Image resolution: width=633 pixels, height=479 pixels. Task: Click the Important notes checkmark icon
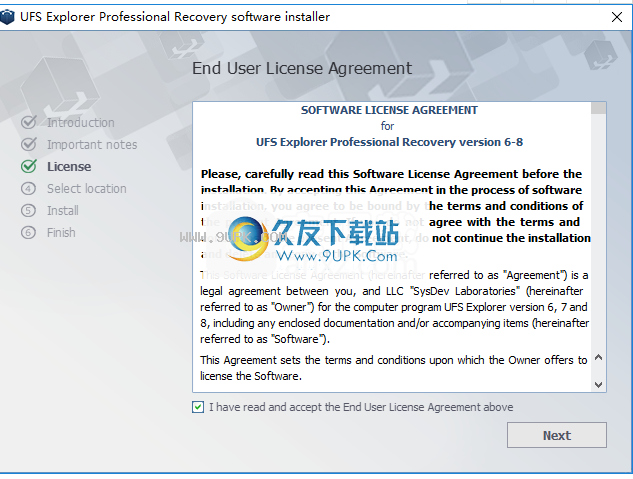[x=29, y=144]
